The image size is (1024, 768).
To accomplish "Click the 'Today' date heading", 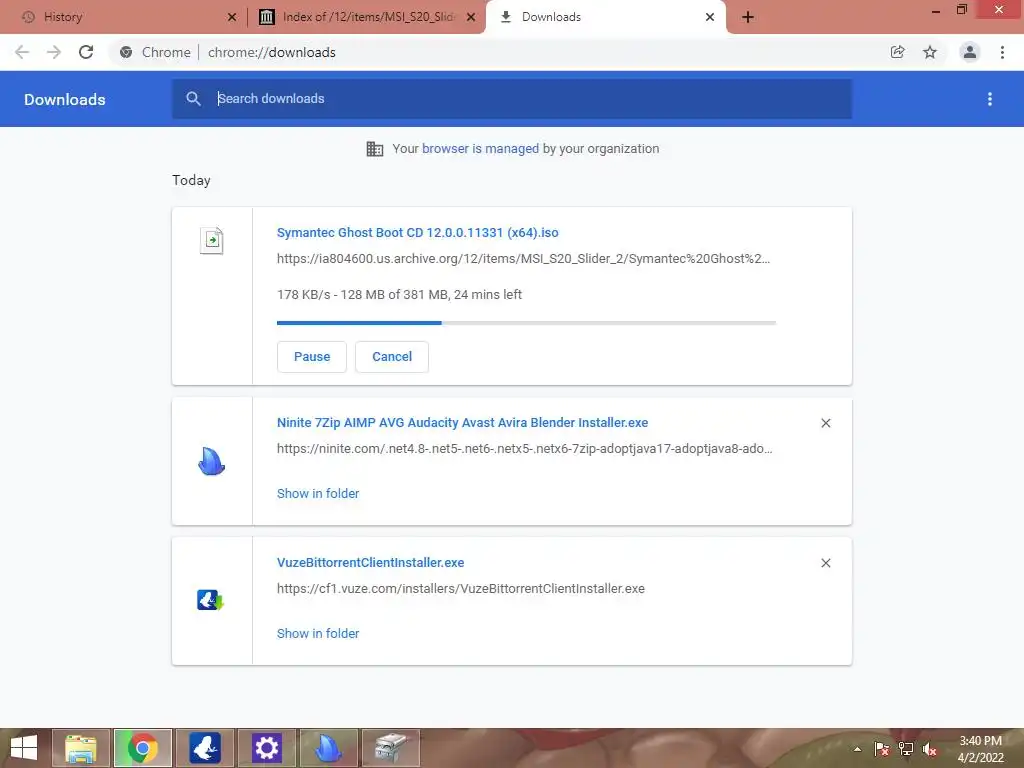I will (x=191, y=180).
